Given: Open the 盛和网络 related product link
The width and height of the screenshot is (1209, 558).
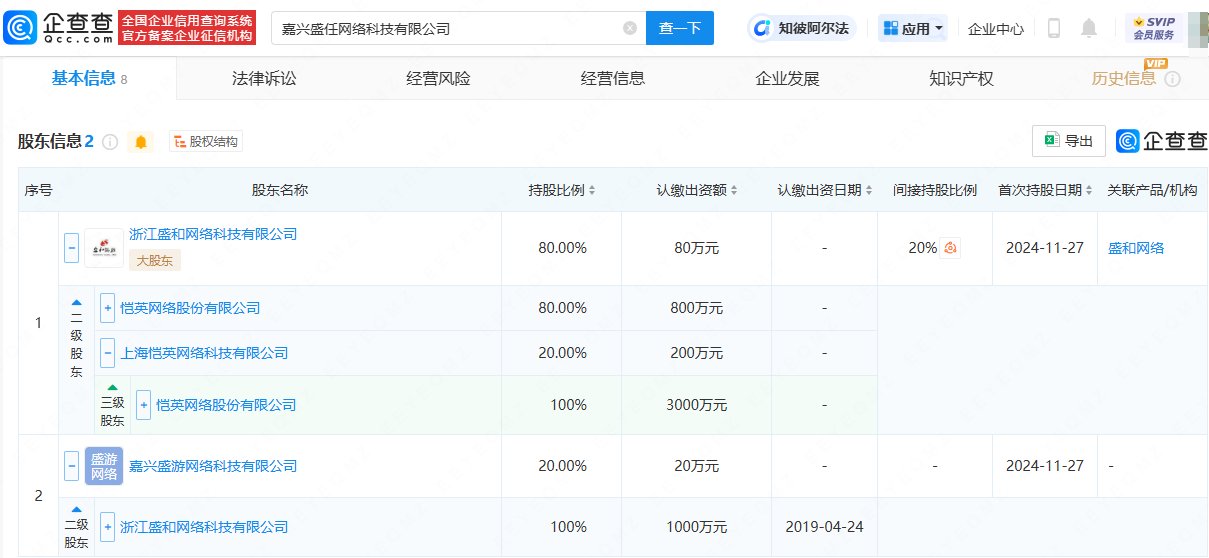Looking at the screenshot, I should pos(1135,248).
